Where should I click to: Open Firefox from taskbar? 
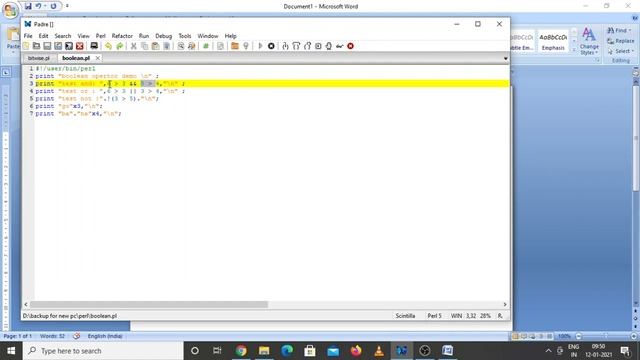click(x=356, y=351)
